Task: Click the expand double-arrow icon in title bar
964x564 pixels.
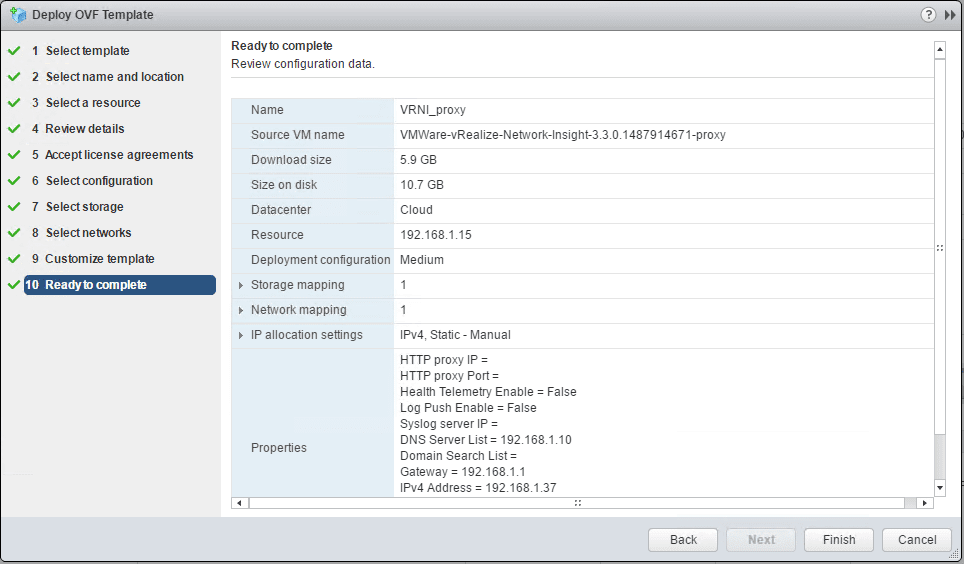Action: [x=949, y=15]
